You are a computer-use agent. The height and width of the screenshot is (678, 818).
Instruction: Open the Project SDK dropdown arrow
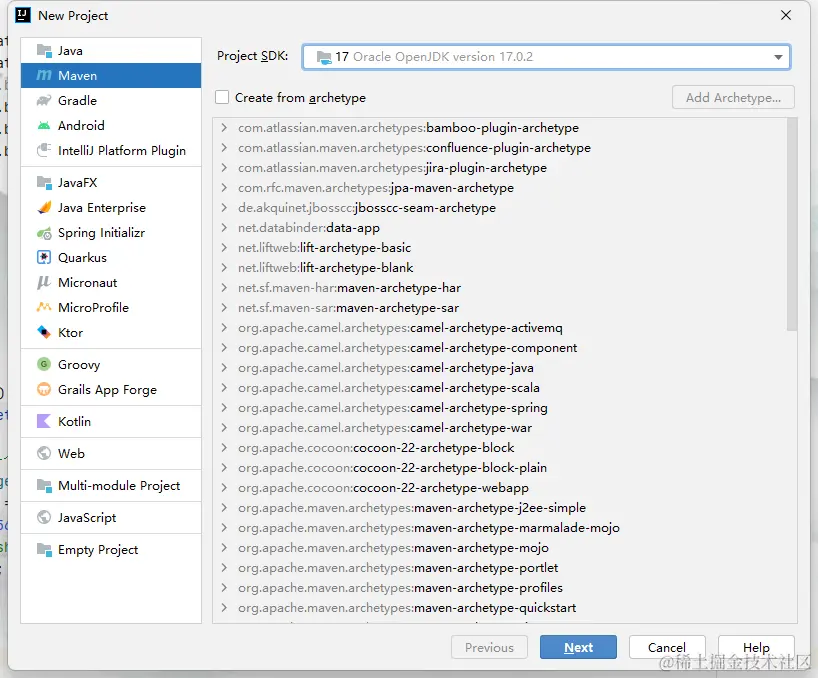coord(778,57)
